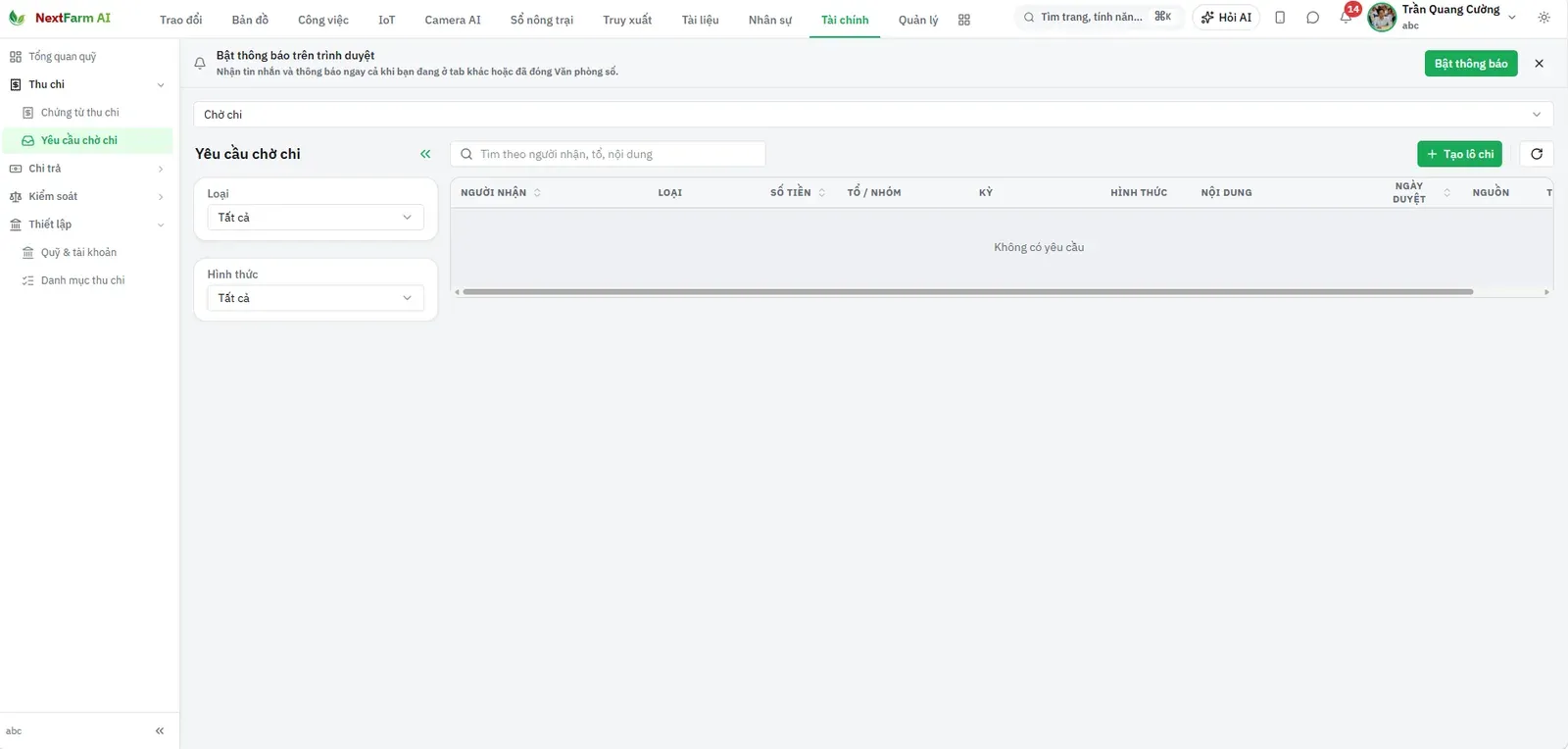Toggle the light/dark theme sun icon

1544,18
